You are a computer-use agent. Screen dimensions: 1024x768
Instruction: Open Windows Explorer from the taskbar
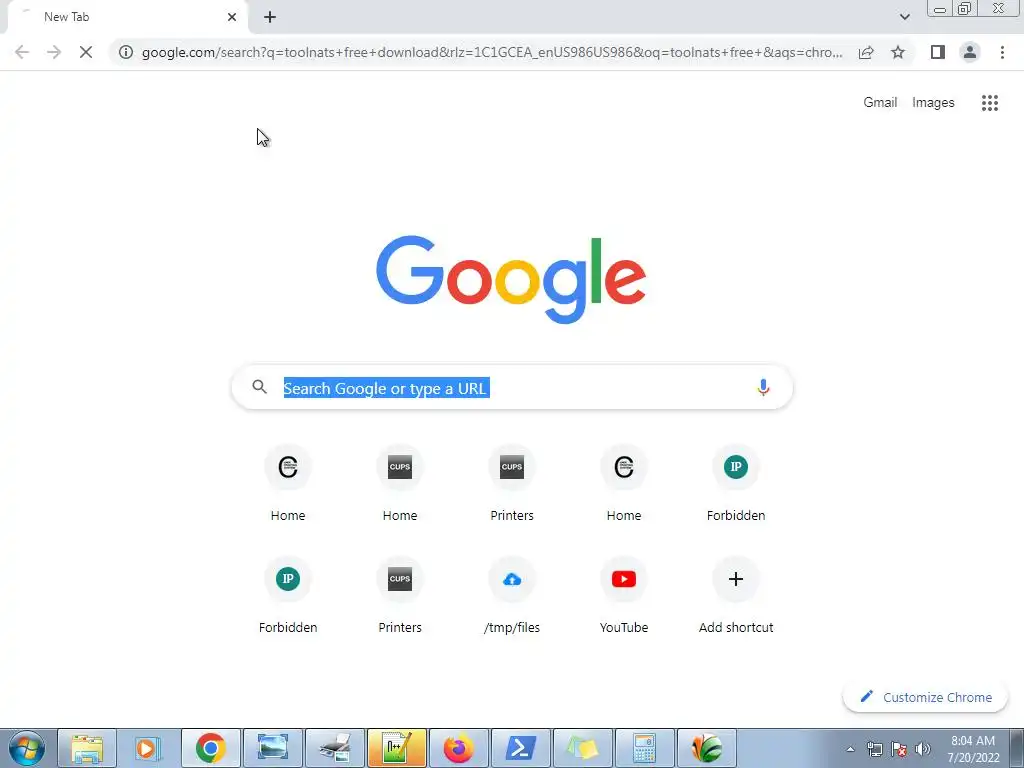tap(87, 748)
